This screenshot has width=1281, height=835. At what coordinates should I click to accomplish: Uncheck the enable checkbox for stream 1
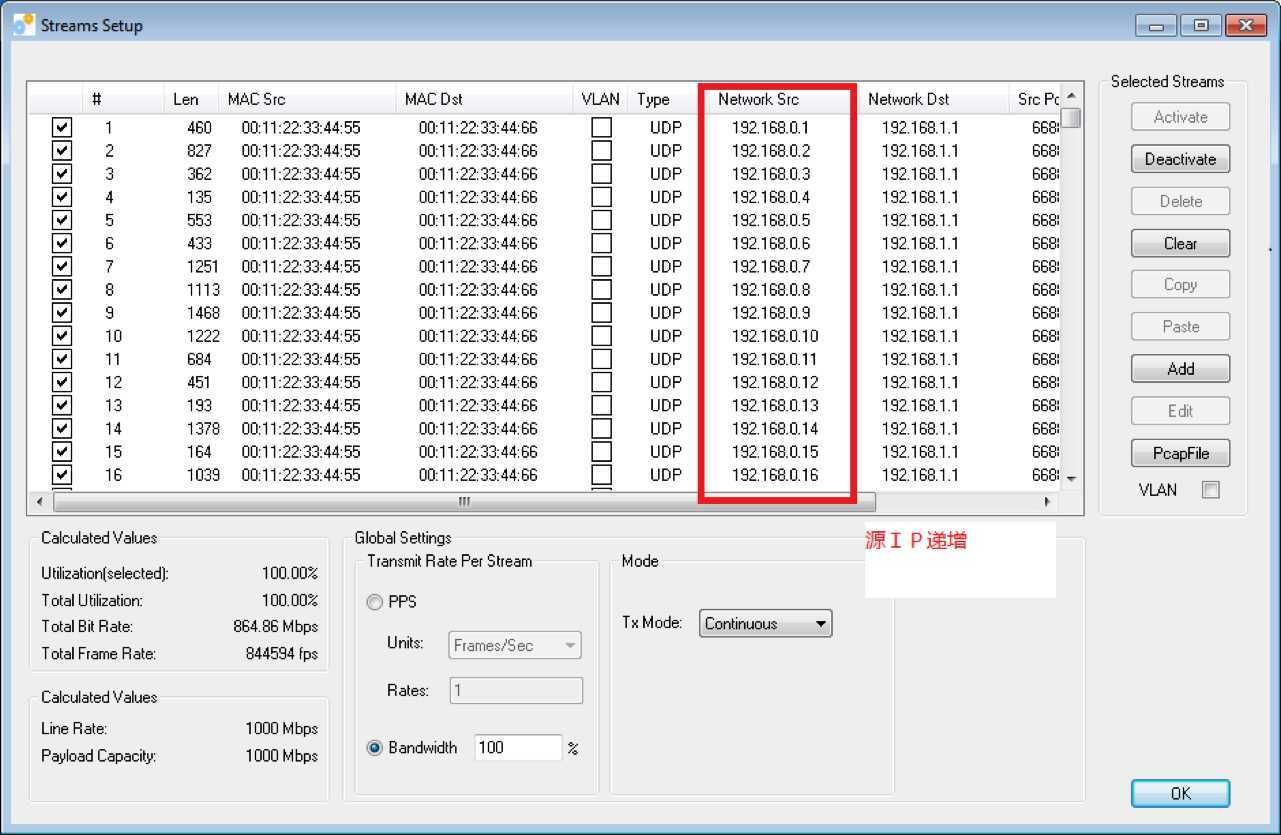[62, 128]
